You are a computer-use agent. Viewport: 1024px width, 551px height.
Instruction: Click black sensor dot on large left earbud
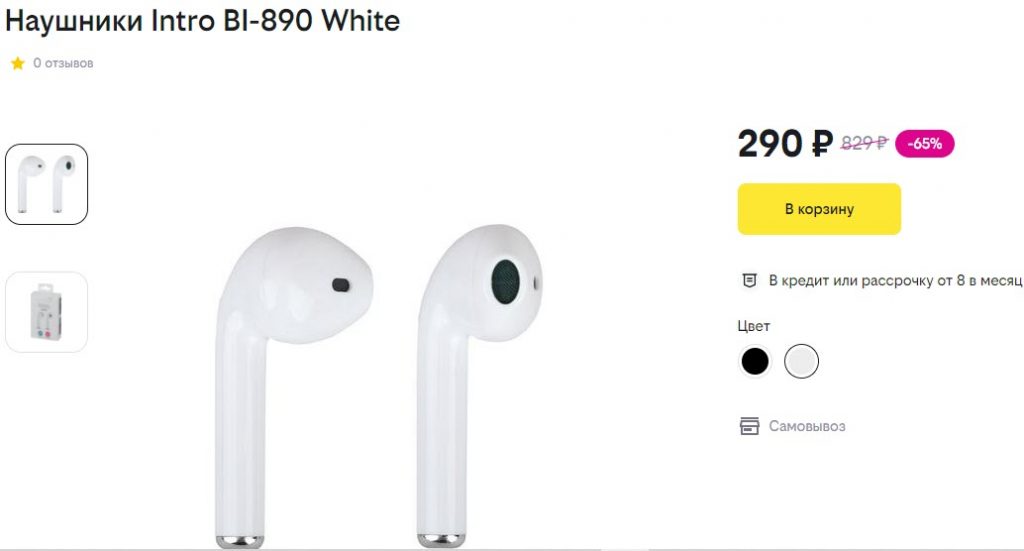coord(340,285)
